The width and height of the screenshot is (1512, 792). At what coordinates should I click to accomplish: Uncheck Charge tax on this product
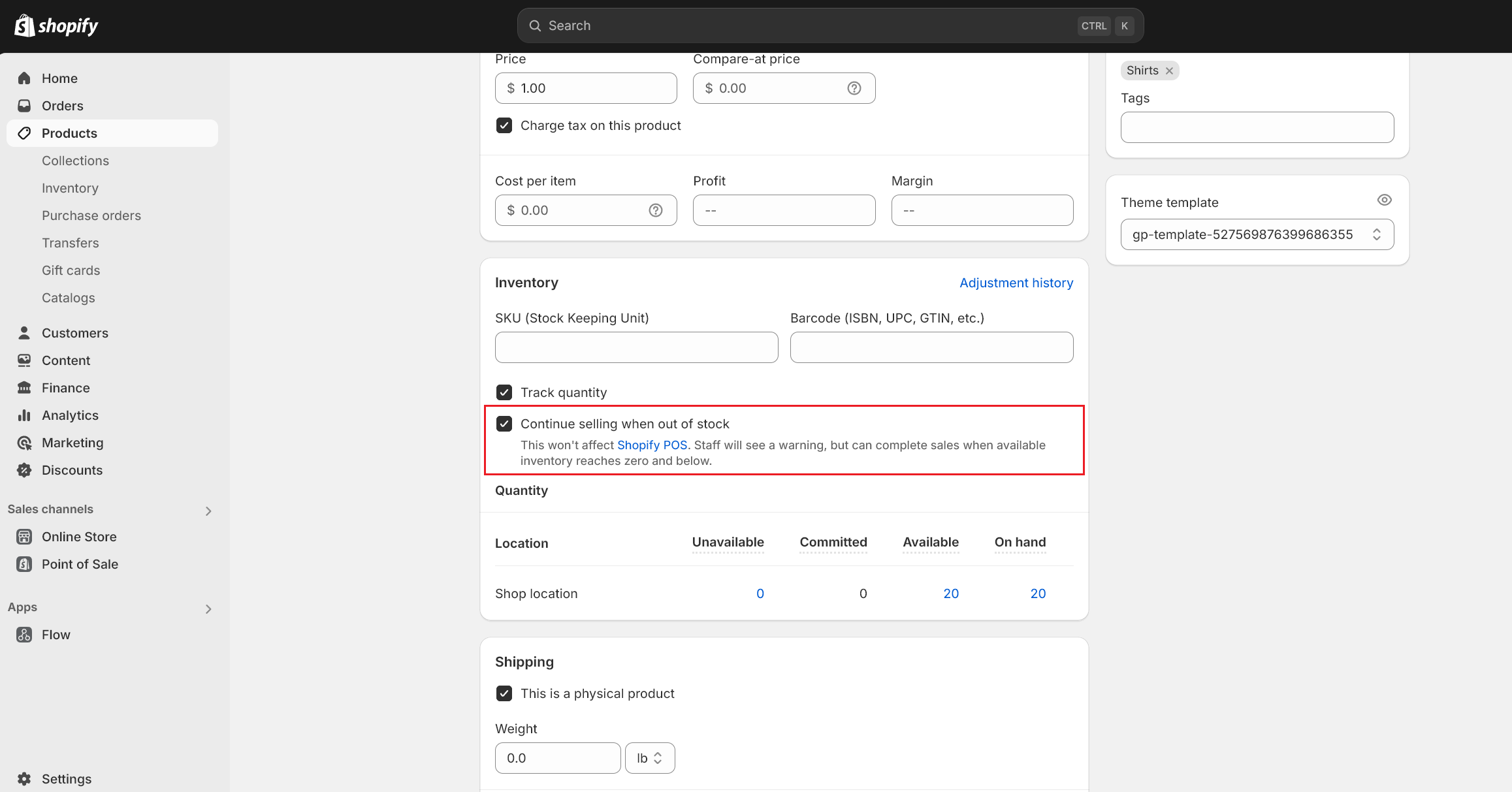(x=504, y=125)
